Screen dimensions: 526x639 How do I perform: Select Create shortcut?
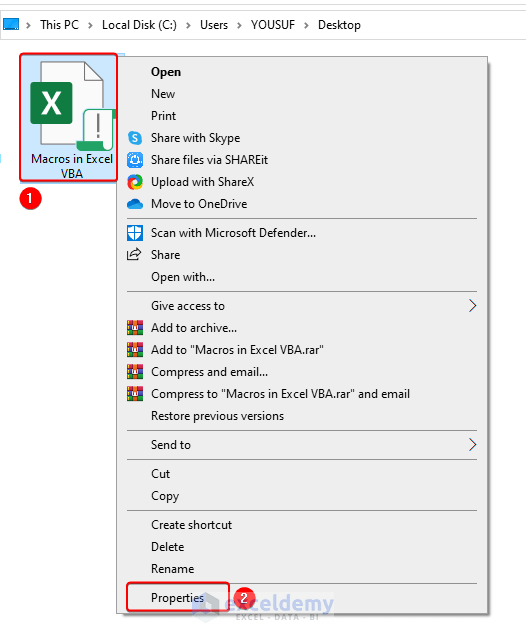pos(191,525)
